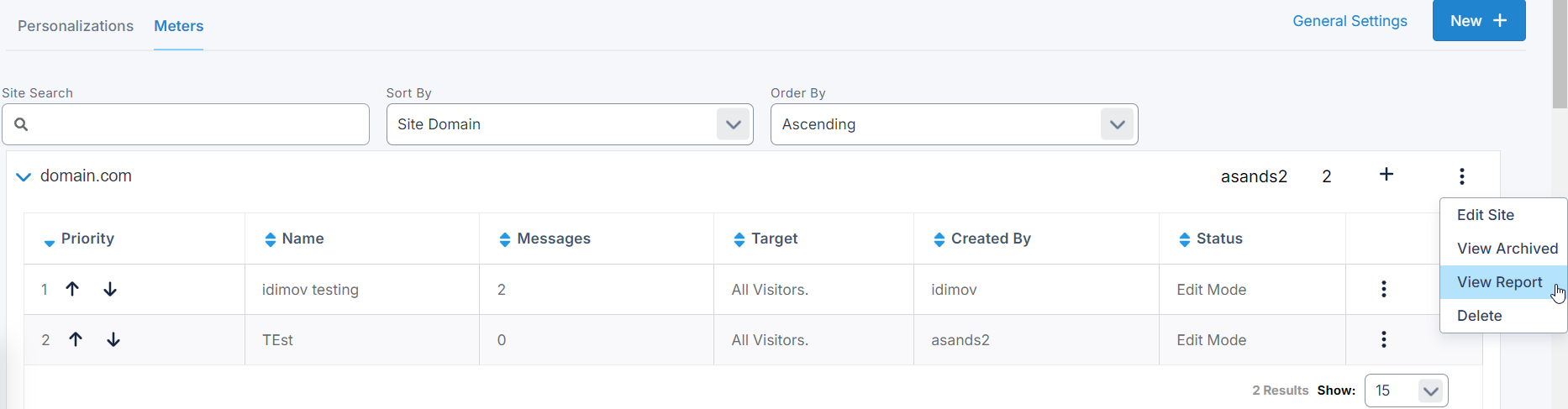Switch to the Personalizations tab
The height and width of the screenshot is (409, 1568).
pos(76,26)
